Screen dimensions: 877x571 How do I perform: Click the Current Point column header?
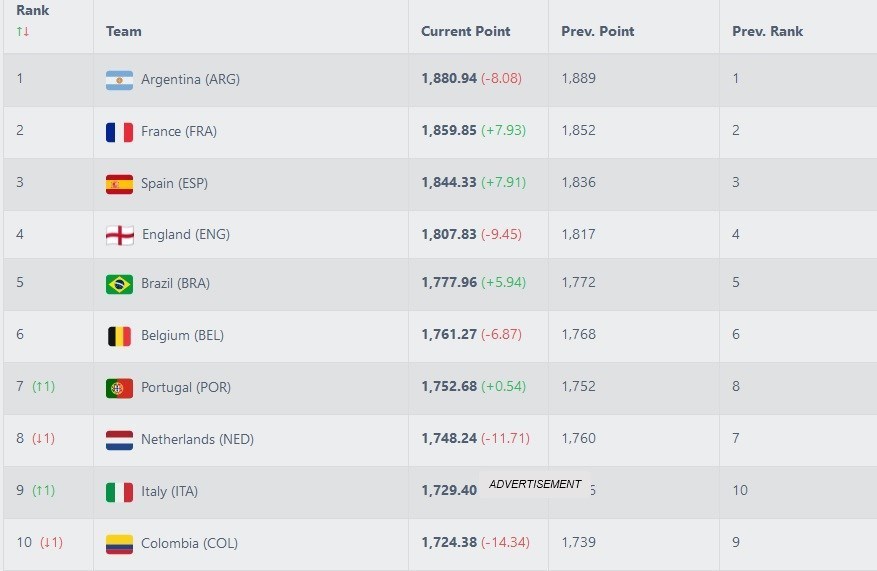[x=465, y=31]
